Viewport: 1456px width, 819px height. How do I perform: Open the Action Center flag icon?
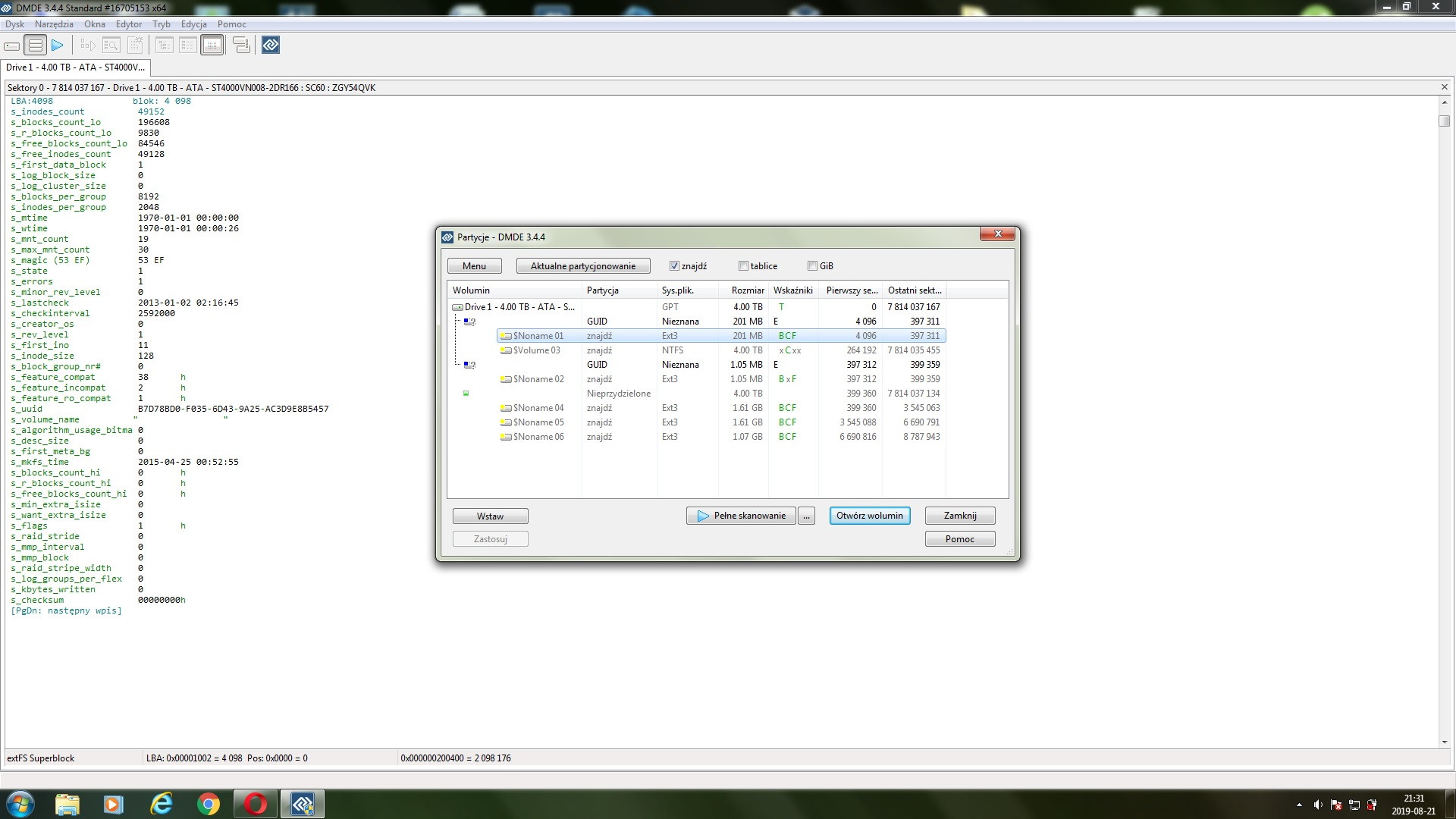(x=1336, y=805)
